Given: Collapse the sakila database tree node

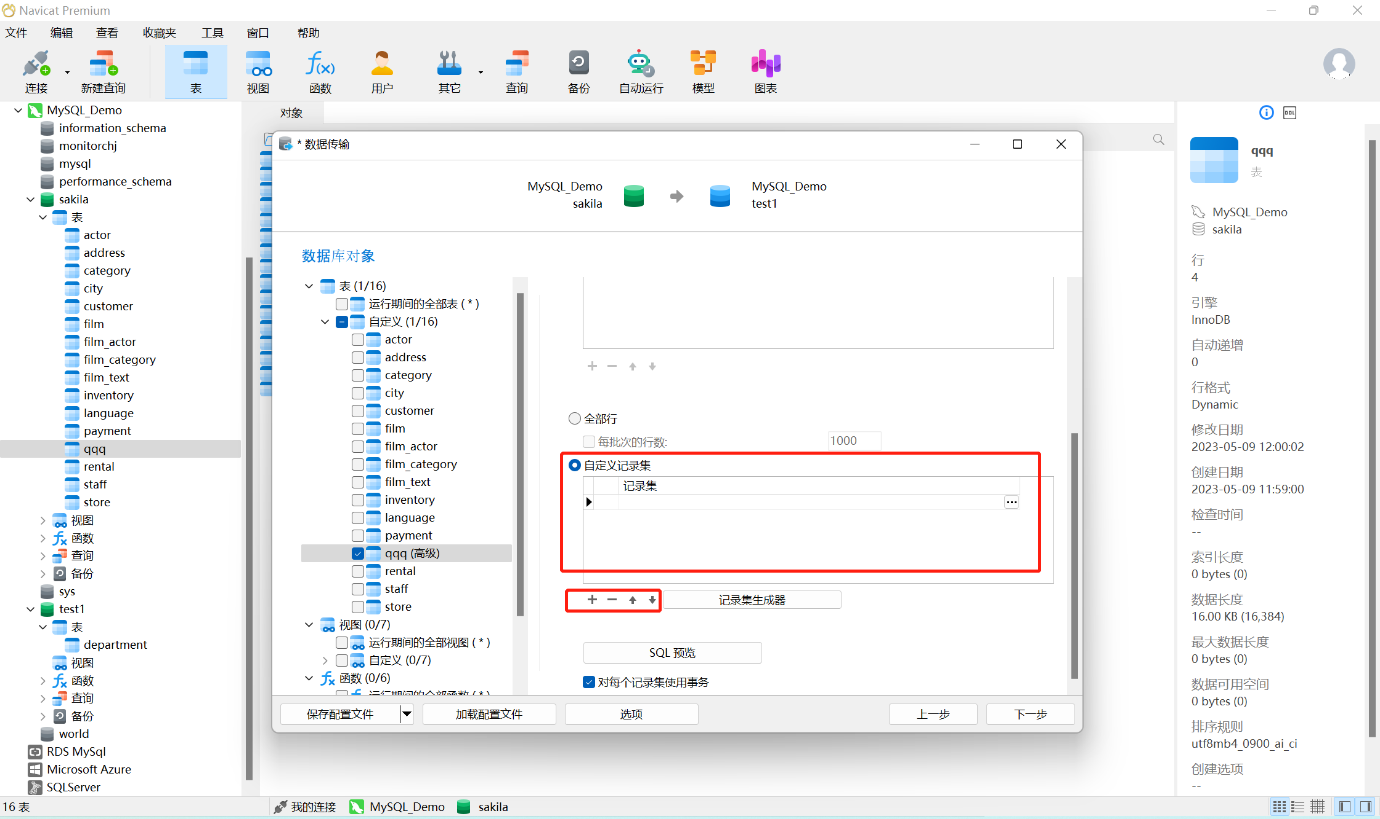Looking at the screenshot, I should point(30,200).
